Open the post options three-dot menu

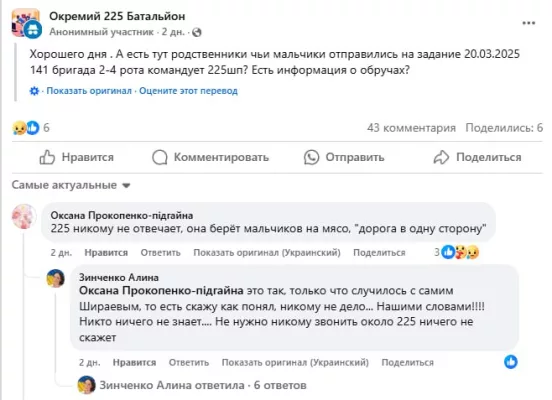click(528, 23)
